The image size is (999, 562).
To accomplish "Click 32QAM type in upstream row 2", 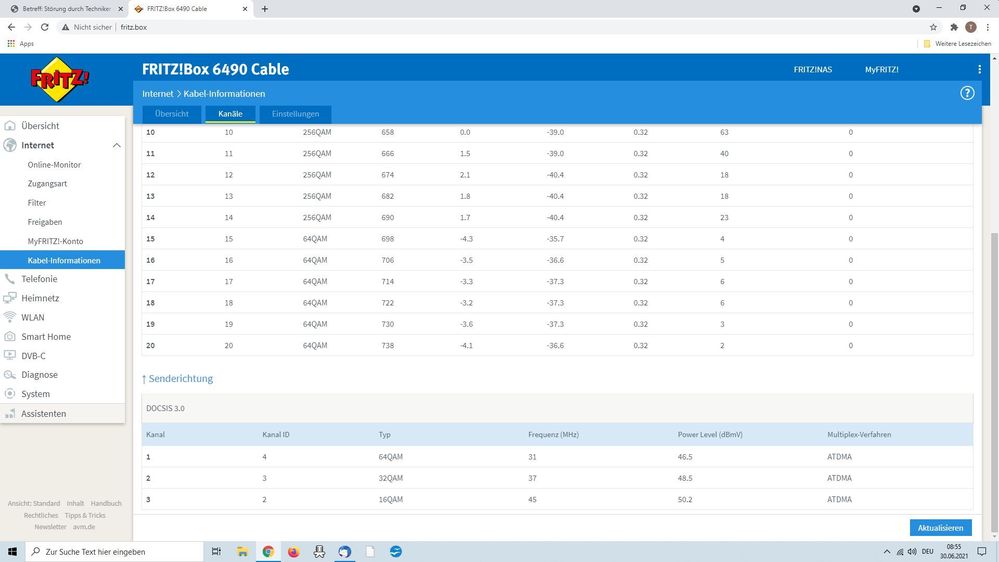I will (391, 478).
